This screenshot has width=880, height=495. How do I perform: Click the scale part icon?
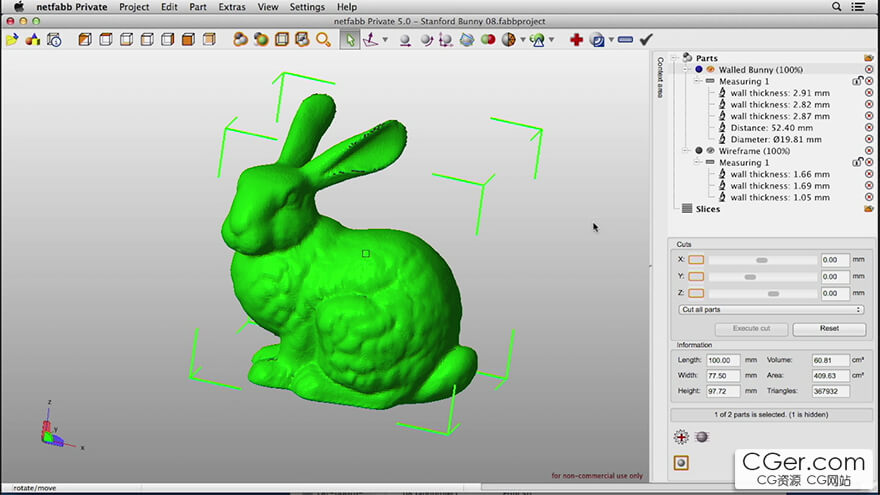point(446,40)
